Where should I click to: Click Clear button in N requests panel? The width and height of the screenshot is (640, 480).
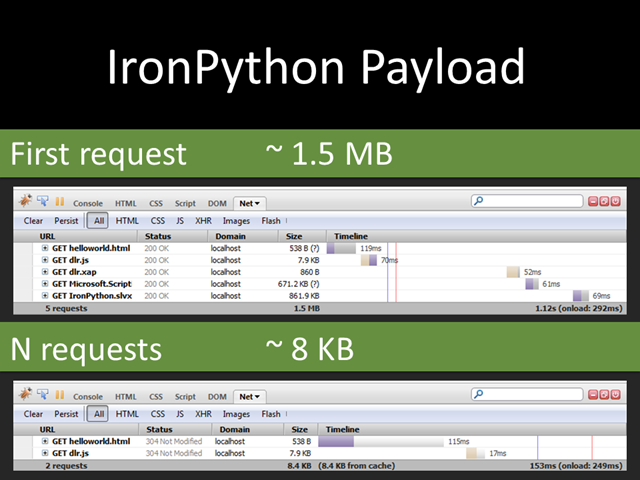tap(33, 414)
